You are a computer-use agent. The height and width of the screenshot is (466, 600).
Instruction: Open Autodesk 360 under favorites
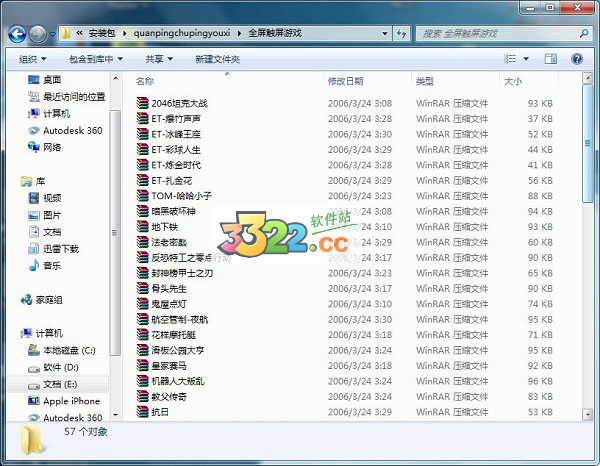pyautogui.click(x=65, y=130)
